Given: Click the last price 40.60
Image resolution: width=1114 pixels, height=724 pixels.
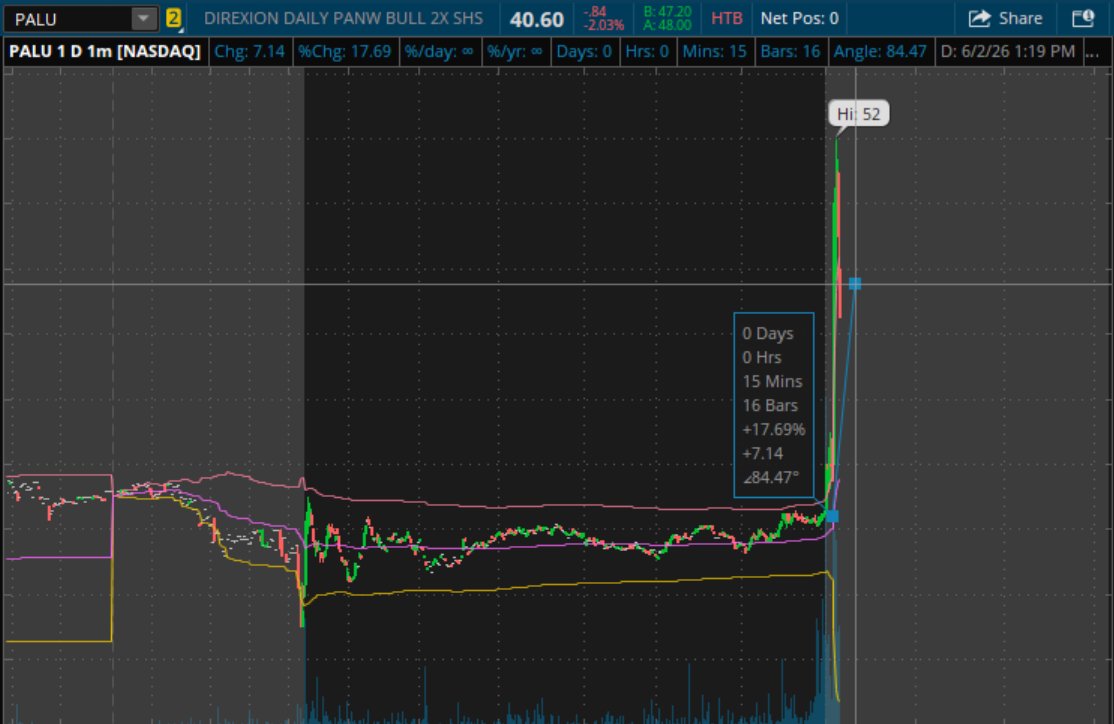Looking at the screenshot, I should 536,19.
